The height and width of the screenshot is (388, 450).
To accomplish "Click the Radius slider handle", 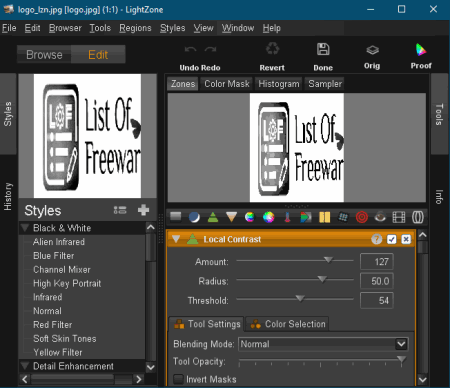I will tap(322, 279).
